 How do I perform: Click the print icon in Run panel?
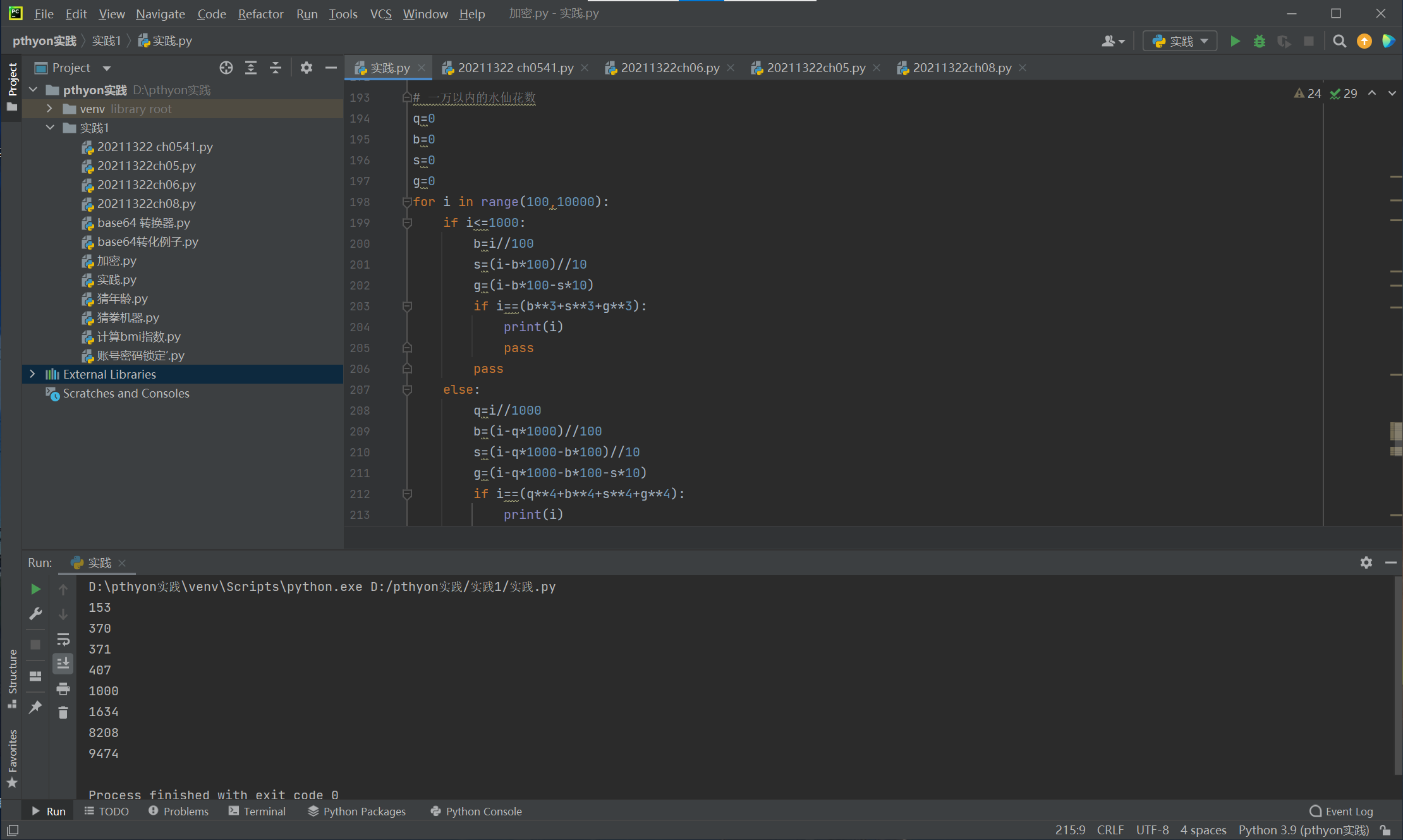63,688
